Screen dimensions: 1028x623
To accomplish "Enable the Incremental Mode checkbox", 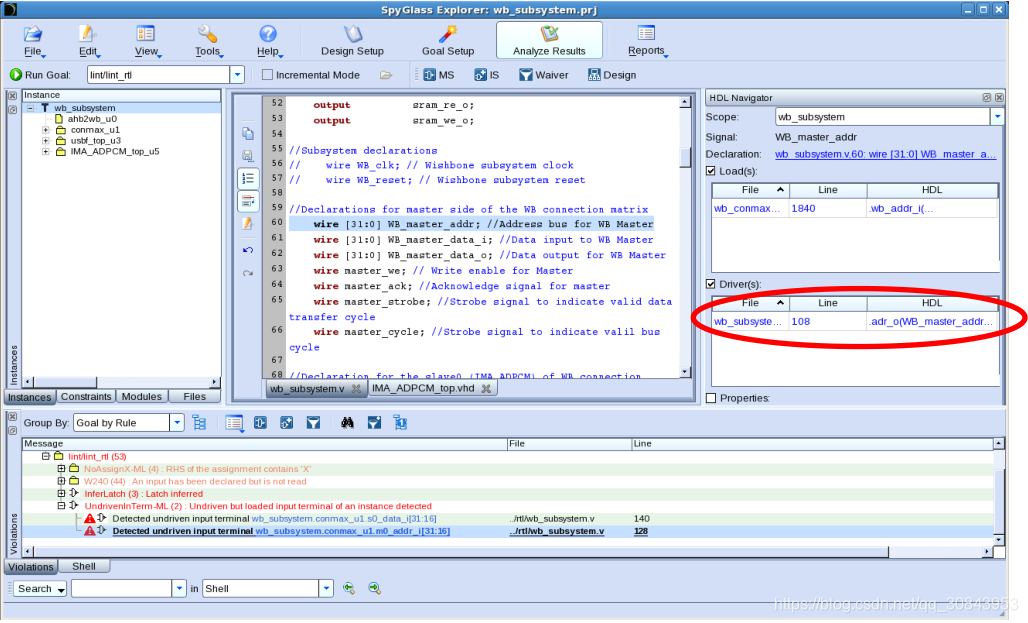I will click(267, 75).
